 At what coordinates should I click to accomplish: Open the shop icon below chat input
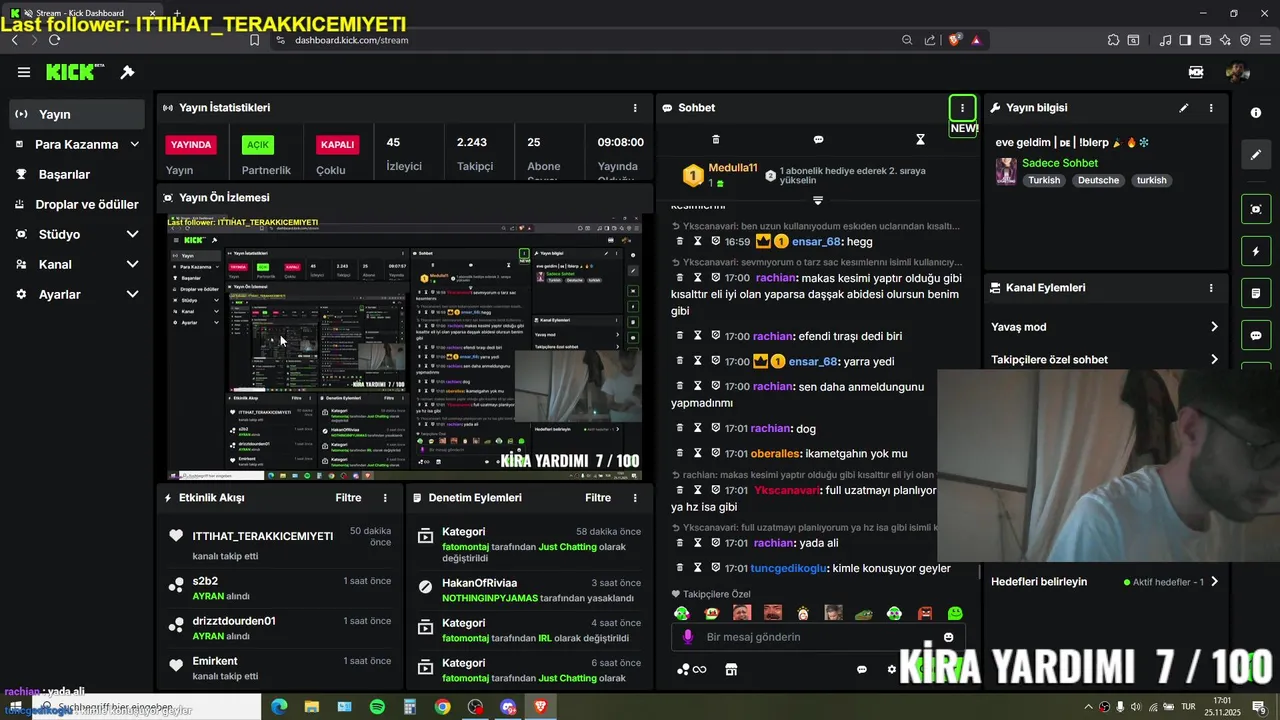coord(731,669)
